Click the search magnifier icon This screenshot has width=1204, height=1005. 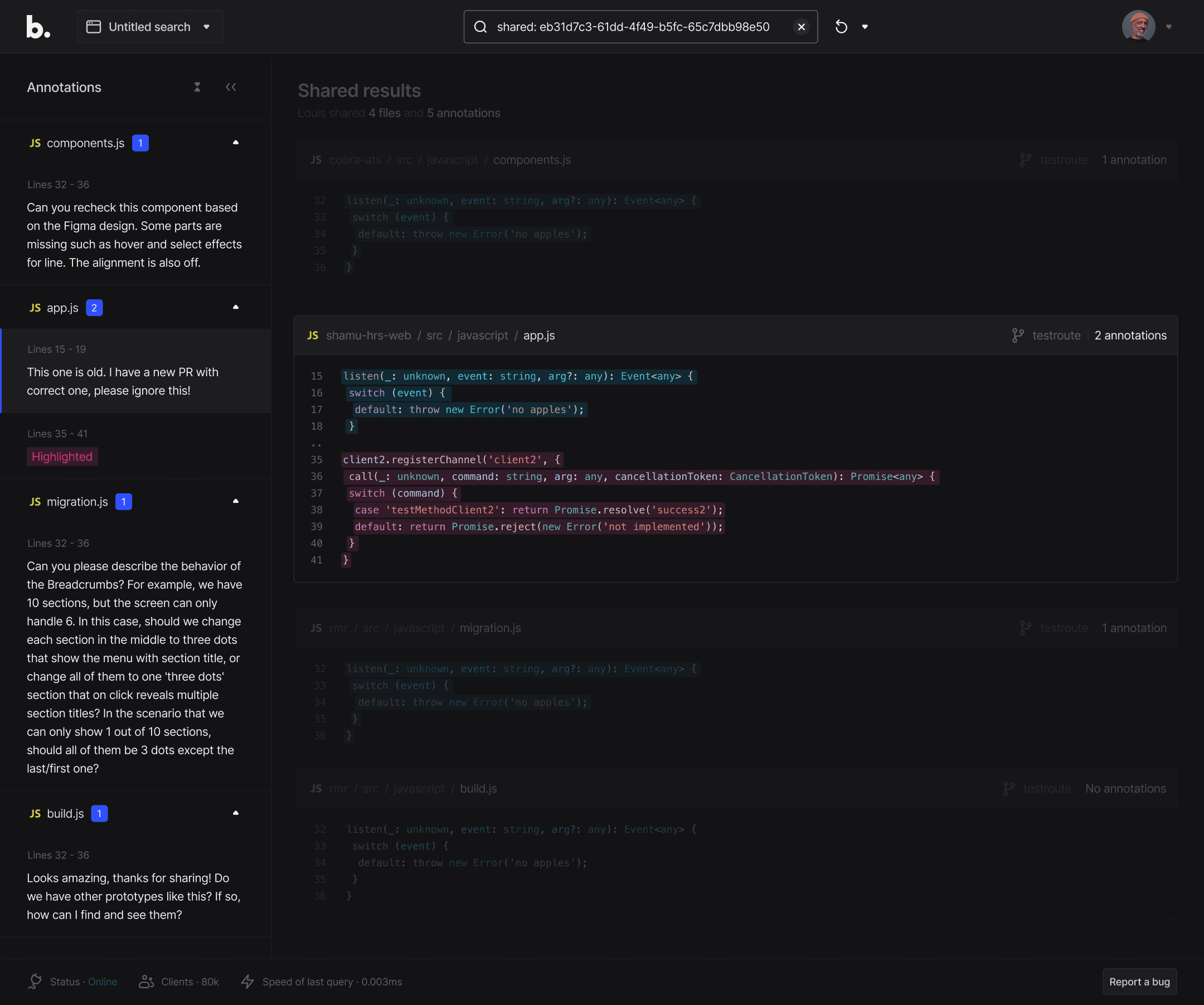click(x=480, y=27)
